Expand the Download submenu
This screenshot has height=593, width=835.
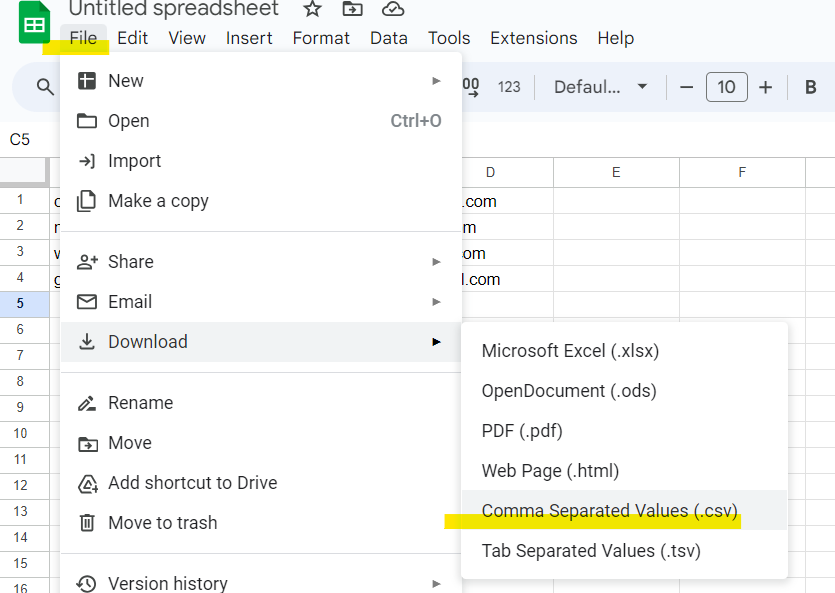tap(261, 342)
